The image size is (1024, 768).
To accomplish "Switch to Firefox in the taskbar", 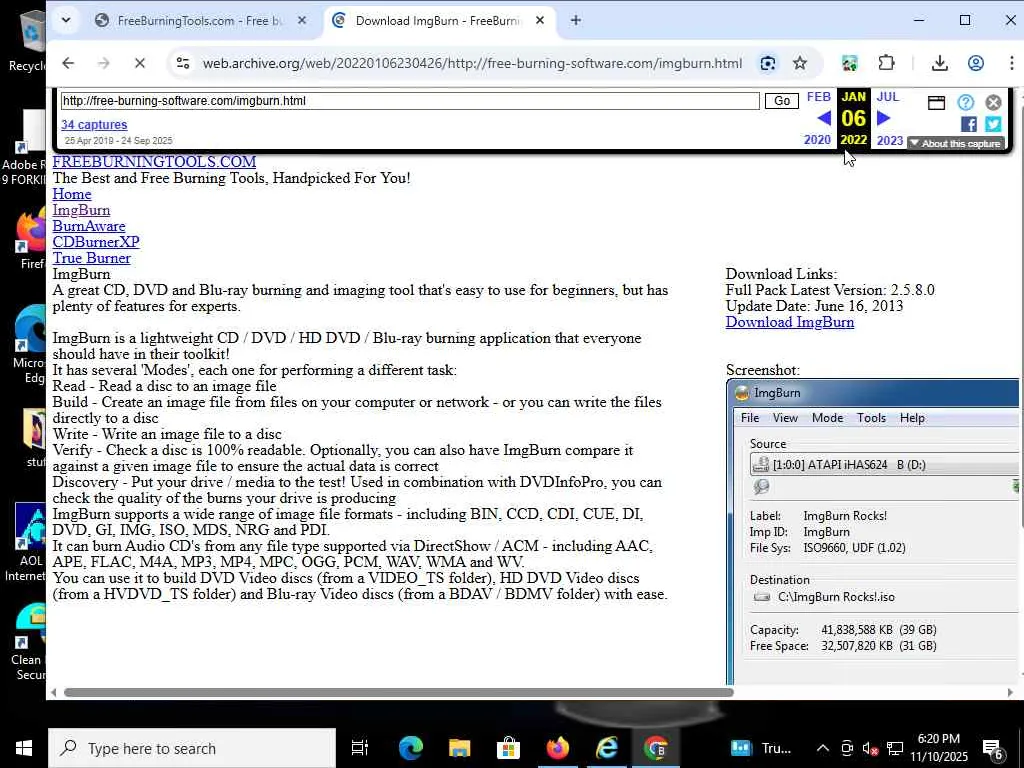I will coord(558,748).
